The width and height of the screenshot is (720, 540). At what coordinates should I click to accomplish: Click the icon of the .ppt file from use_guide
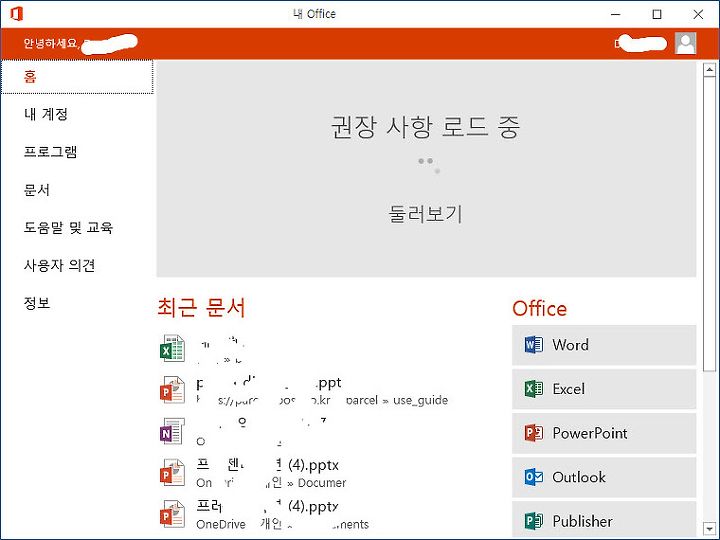(x=173, y=390)
